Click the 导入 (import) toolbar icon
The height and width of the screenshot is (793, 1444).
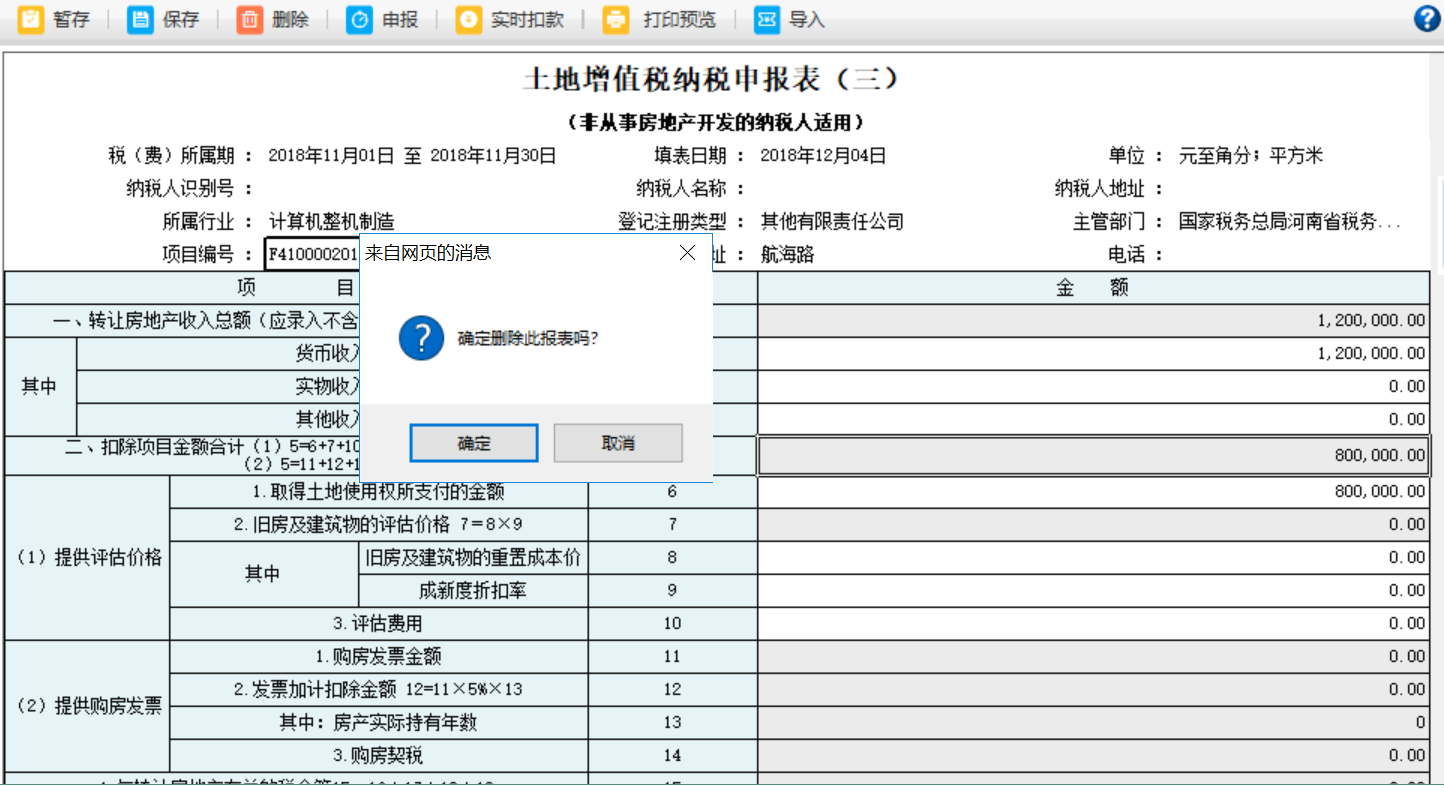[767, 20]
